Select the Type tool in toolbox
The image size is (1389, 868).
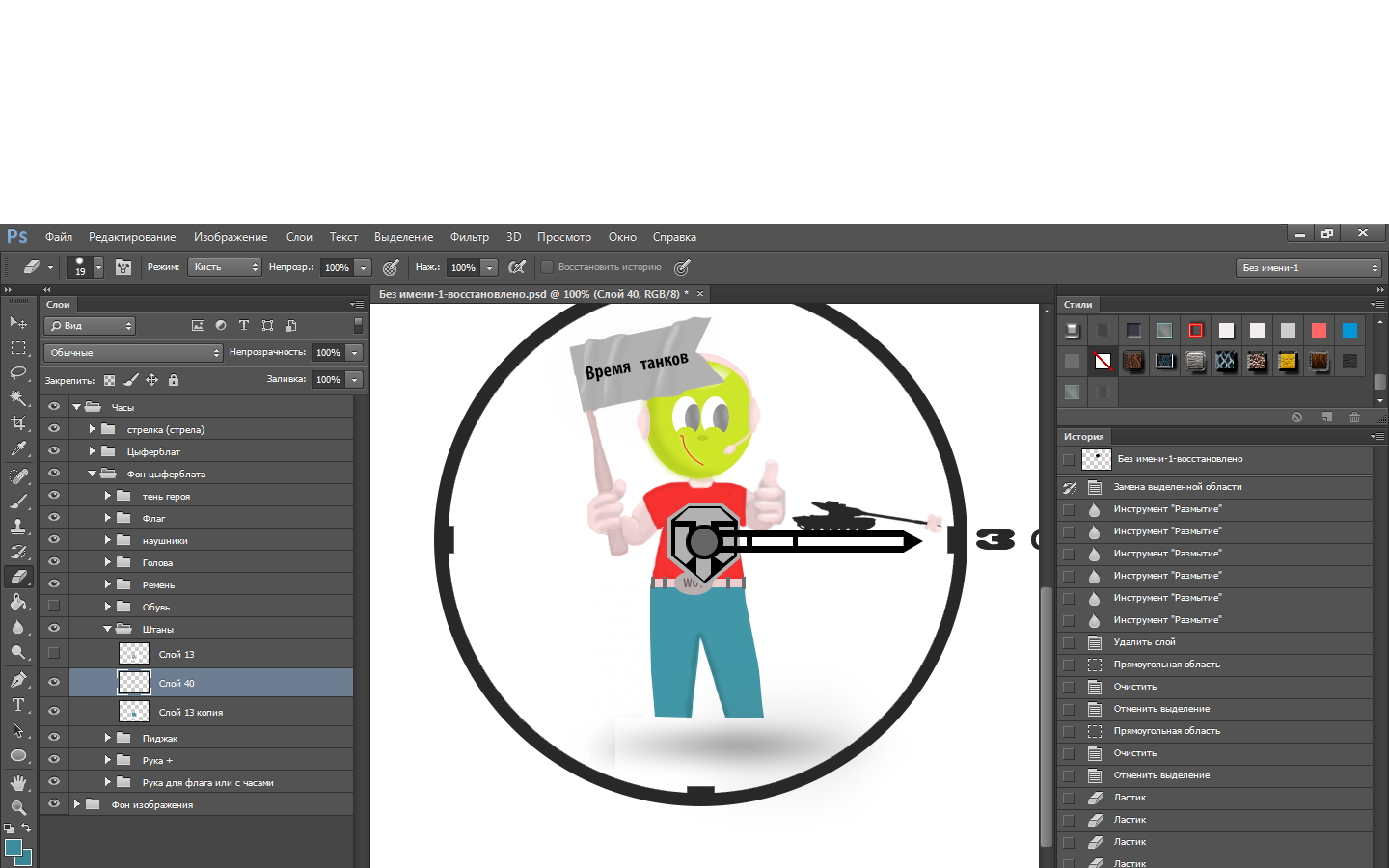click(x=18, y=705)
